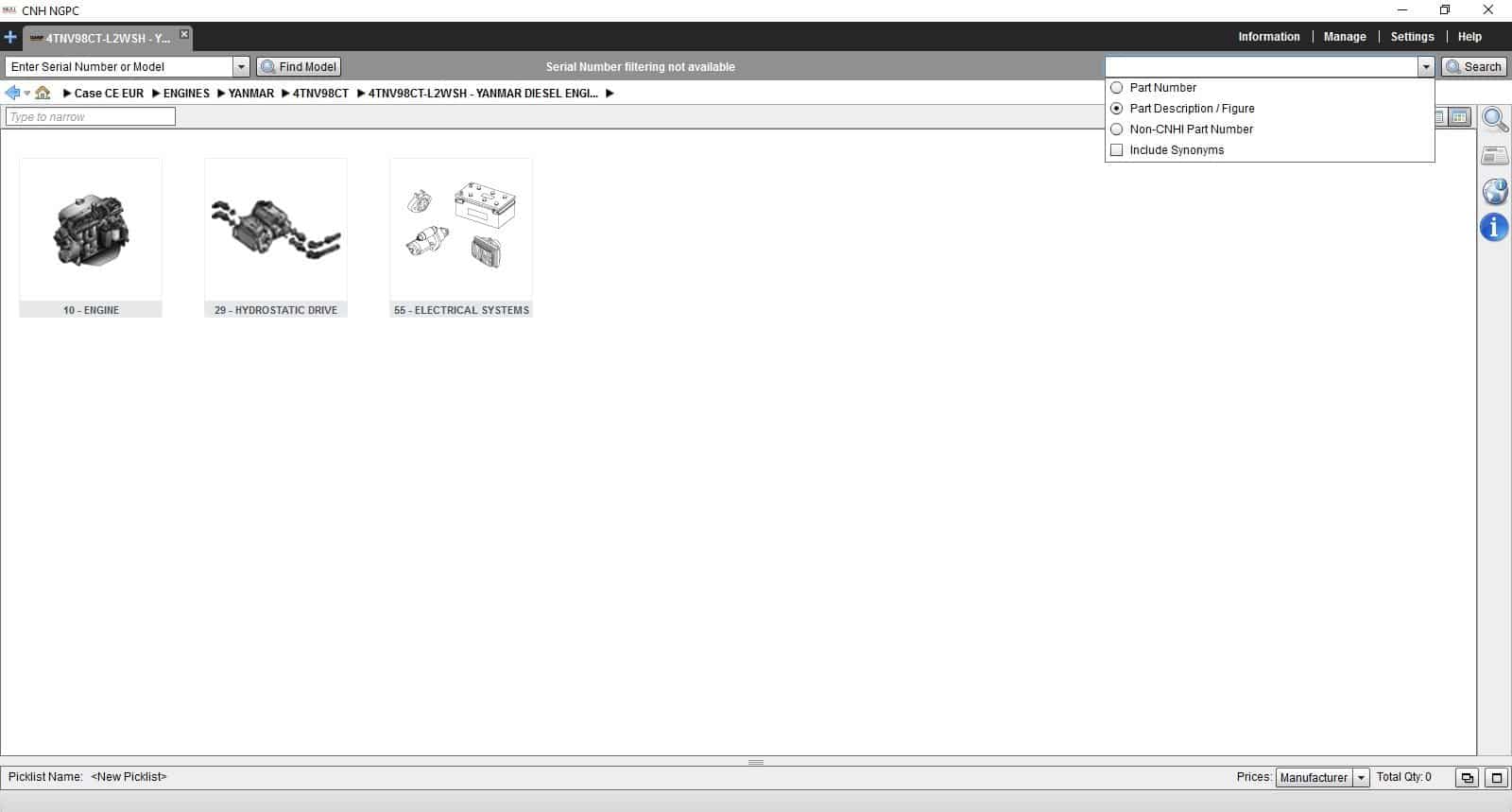Open the 10 - ENGINE thumbnail

click(91, 237)
